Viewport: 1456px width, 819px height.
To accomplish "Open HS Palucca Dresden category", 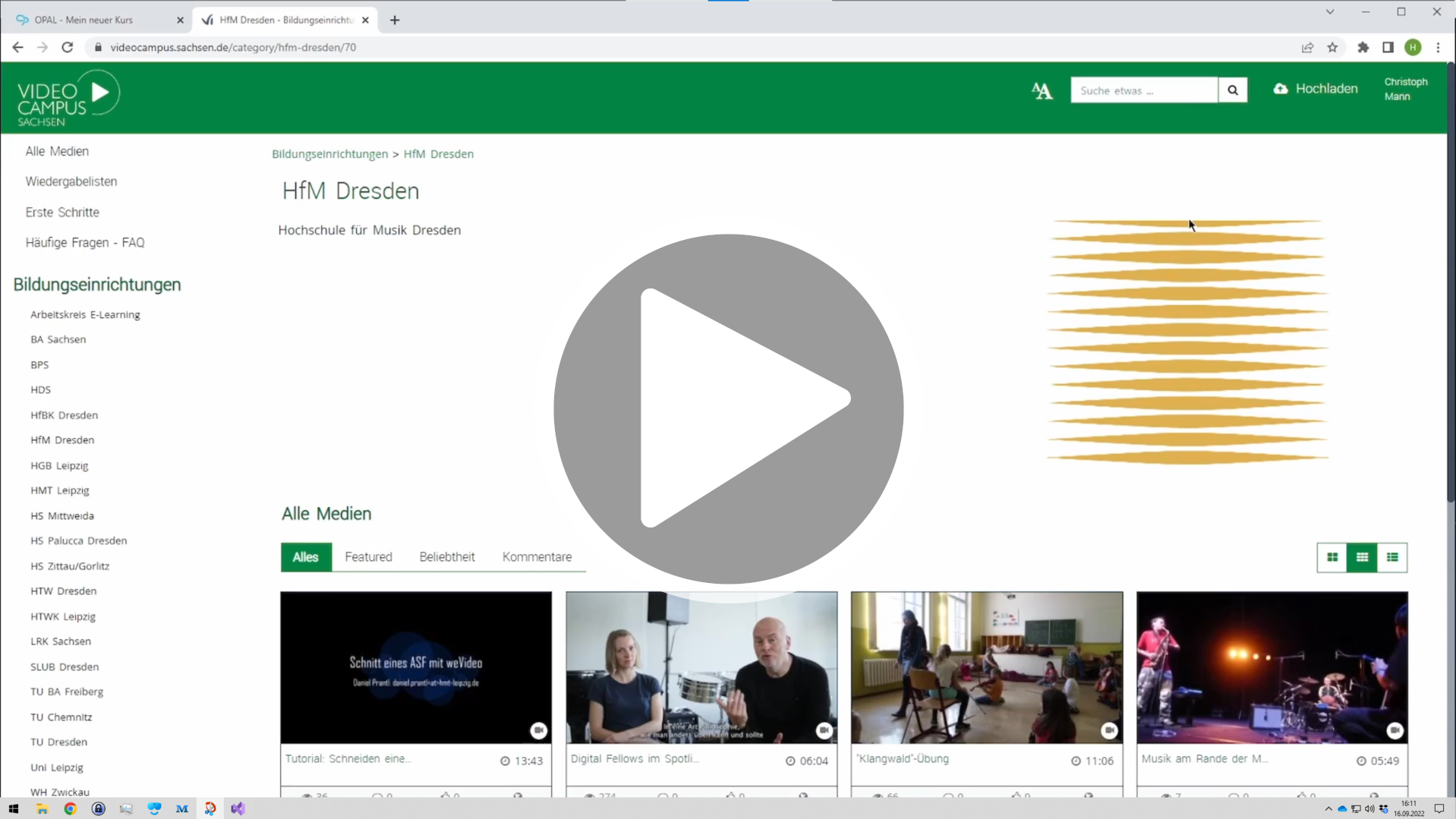I will point(79,540).
